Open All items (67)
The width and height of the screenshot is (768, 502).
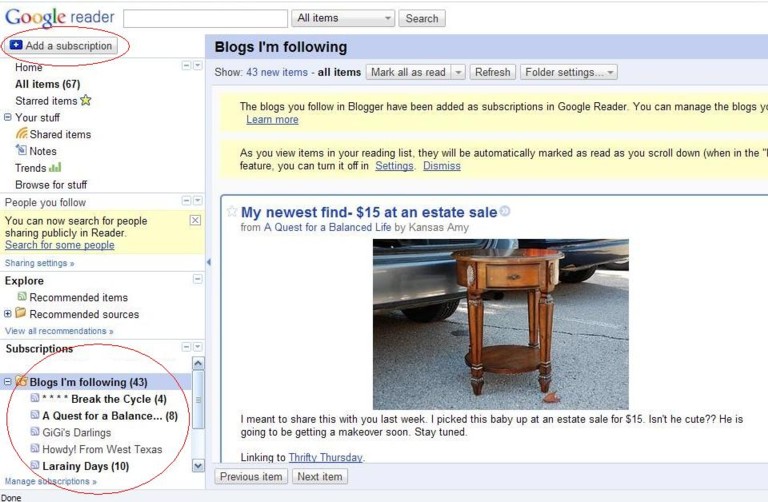(x=48, y=84)
